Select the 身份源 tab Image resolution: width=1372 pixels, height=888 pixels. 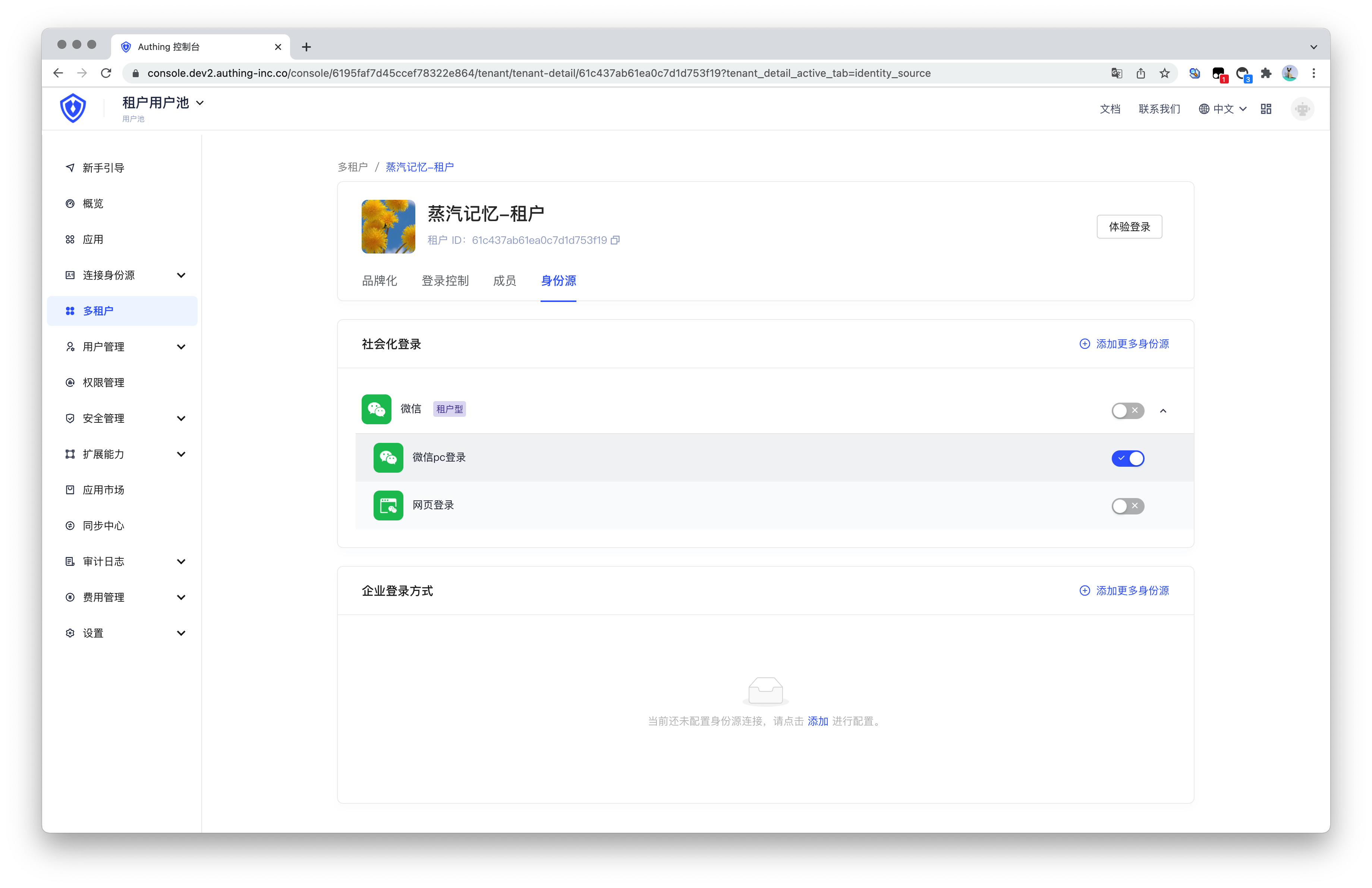558,281
